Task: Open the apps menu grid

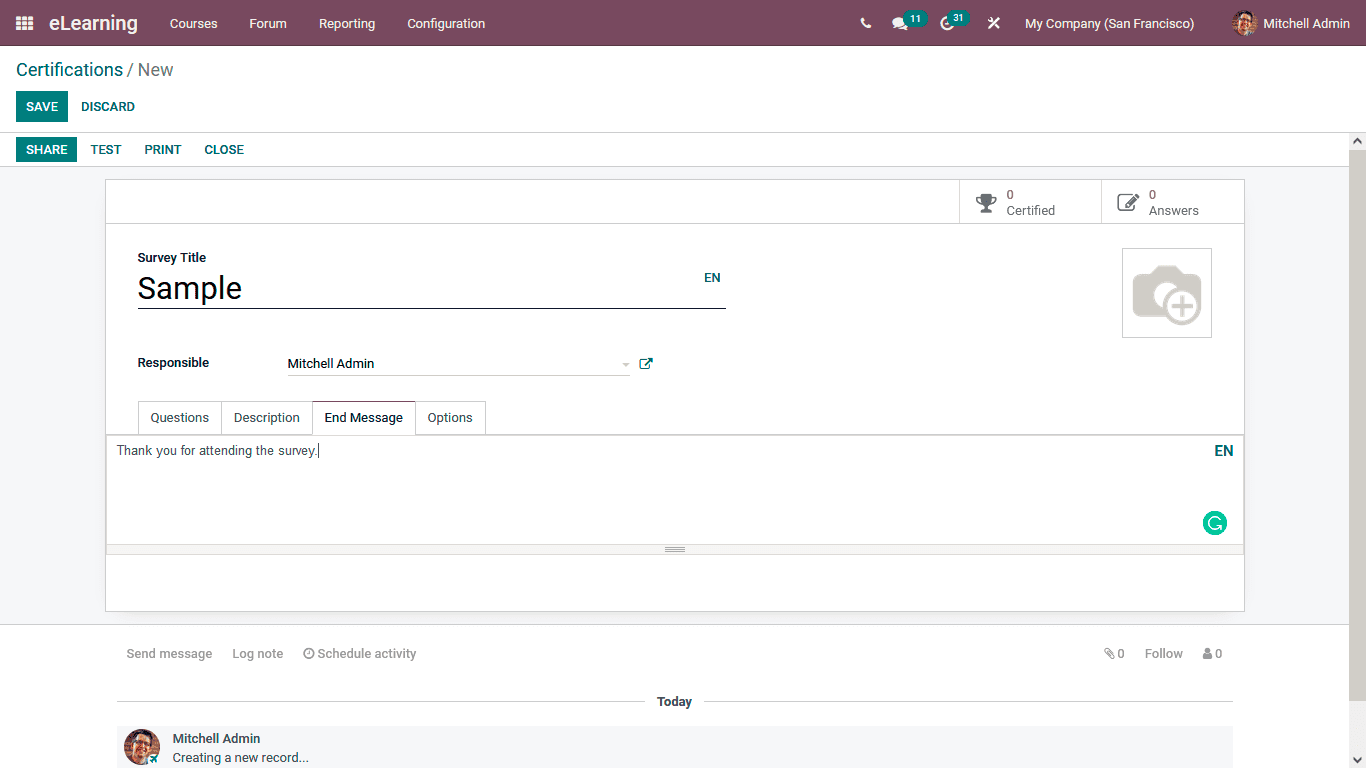Action: [23, 23]
